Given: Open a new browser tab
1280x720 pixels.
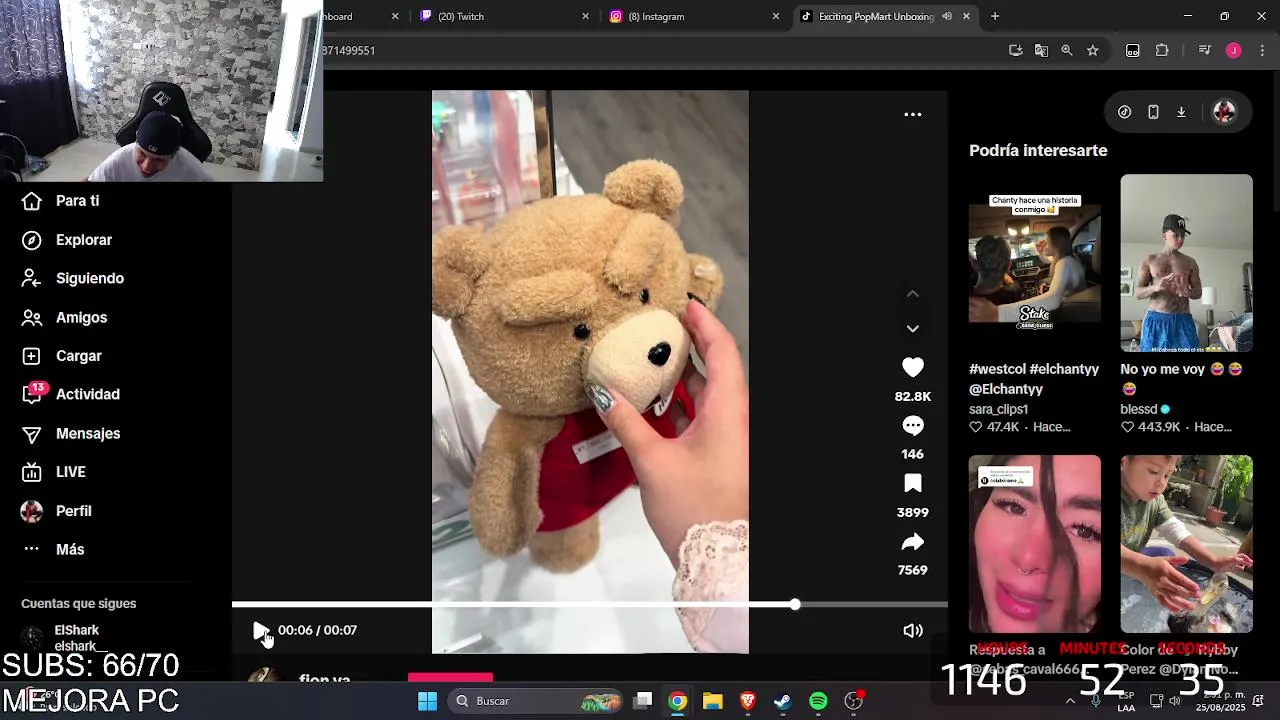Looking at the screenshot, I should (x=995, y=16).
